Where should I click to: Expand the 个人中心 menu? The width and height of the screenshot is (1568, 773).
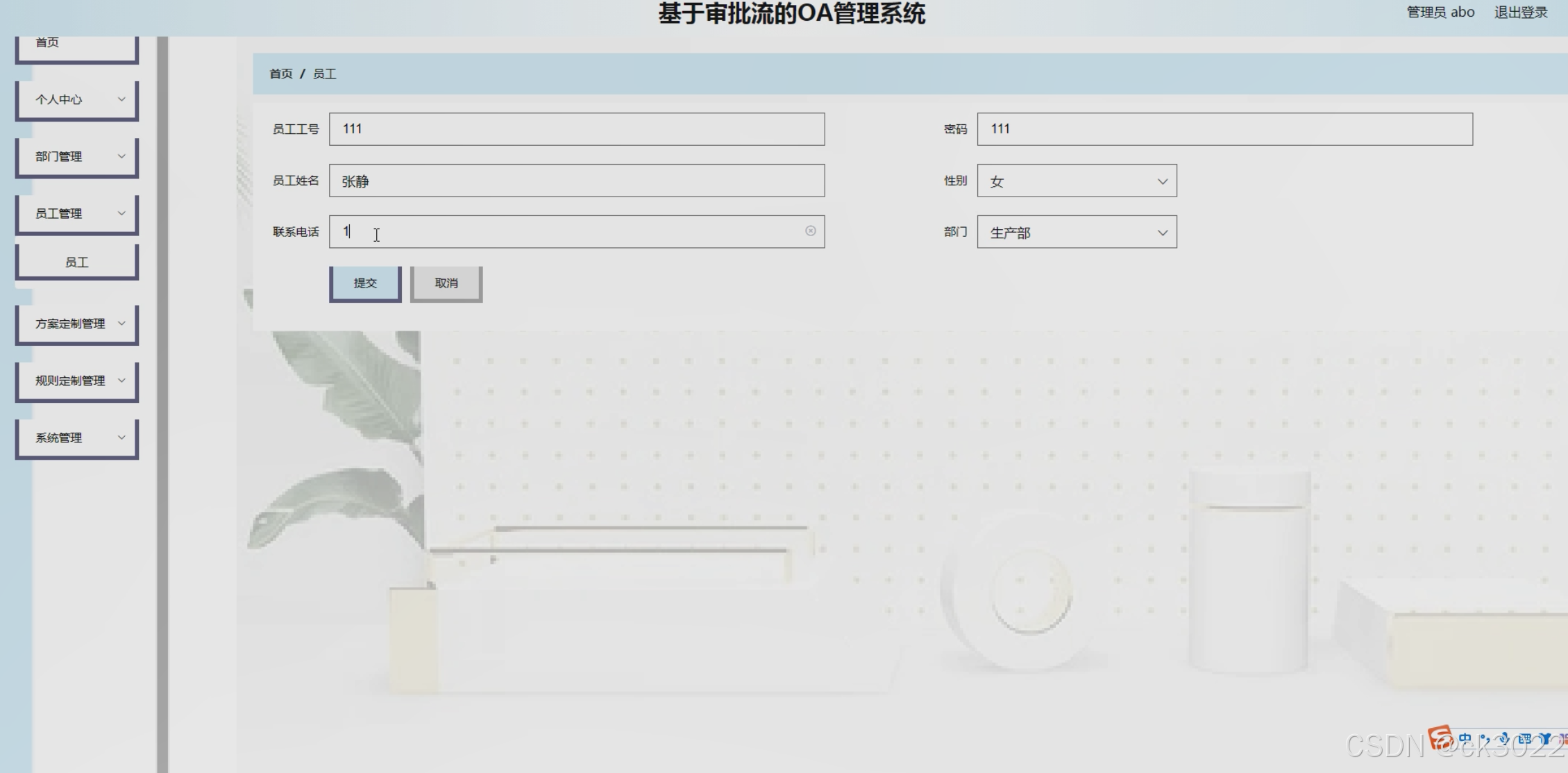point(76,99)
